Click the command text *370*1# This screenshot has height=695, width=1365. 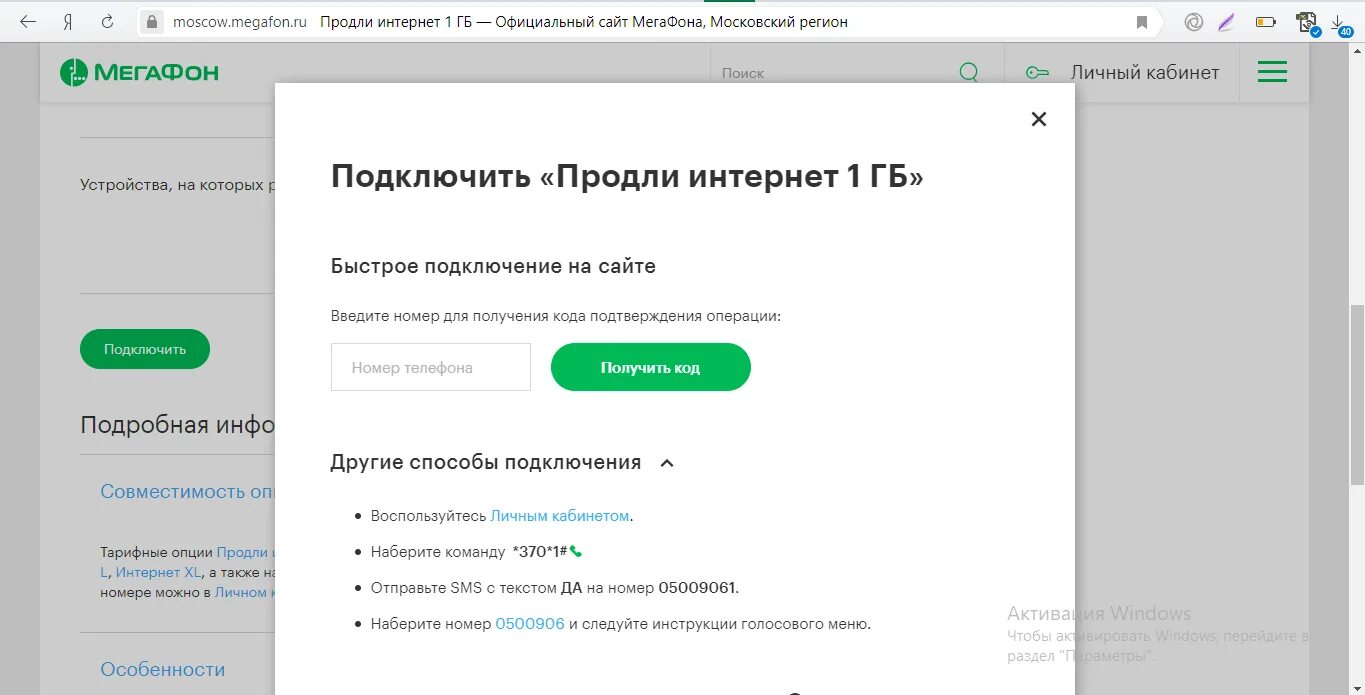pos(539,552)
